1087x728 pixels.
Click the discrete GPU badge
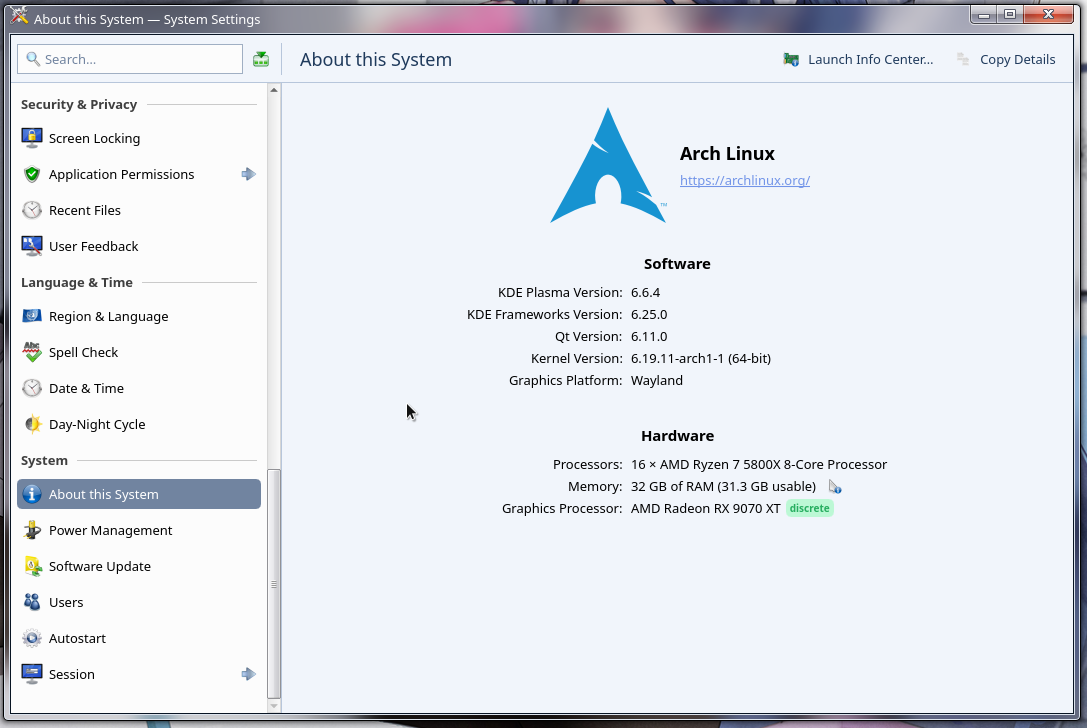pyautogui.click(x=810, y=508)
